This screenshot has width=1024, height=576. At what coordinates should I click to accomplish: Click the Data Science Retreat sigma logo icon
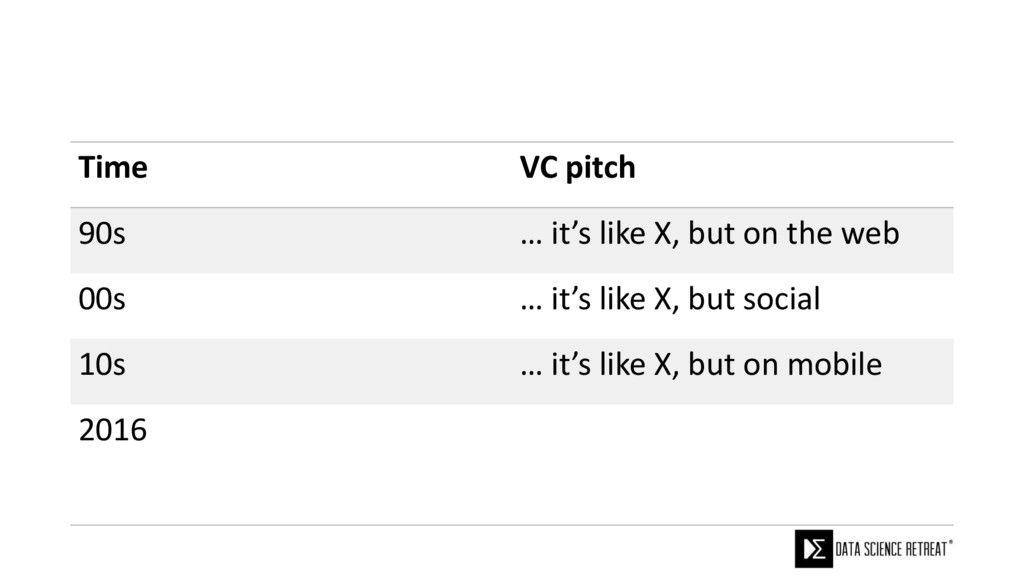812,548
